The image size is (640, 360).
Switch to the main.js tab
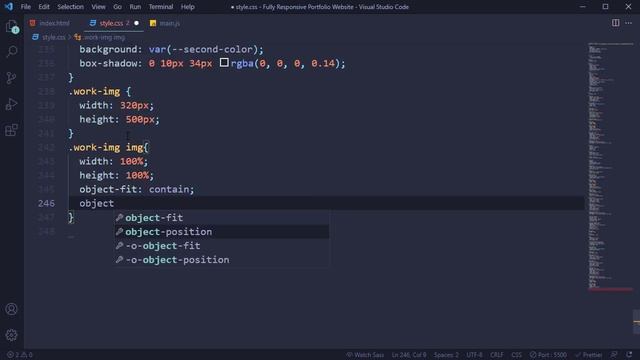tap(165, 23)
